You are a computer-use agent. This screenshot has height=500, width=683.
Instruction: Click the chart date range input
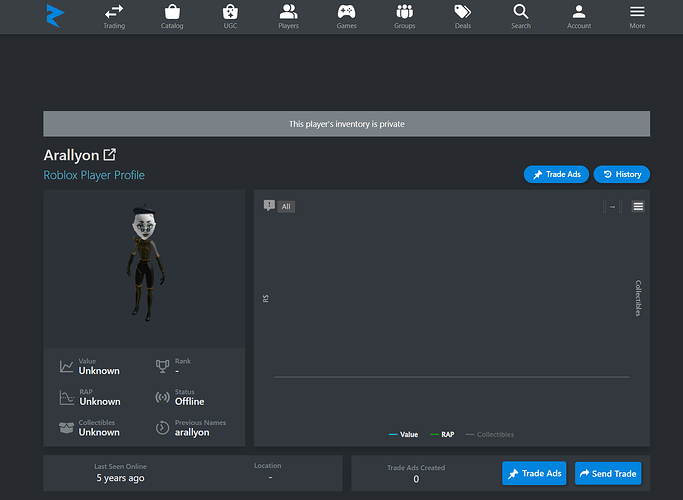point(612,206)
